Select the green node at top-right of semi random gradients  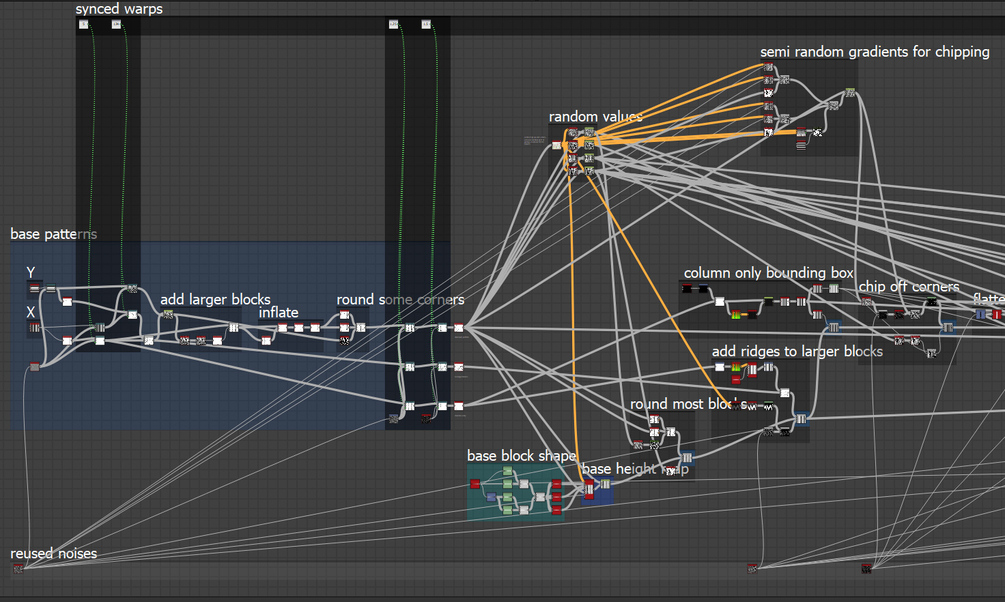point(850,93)
